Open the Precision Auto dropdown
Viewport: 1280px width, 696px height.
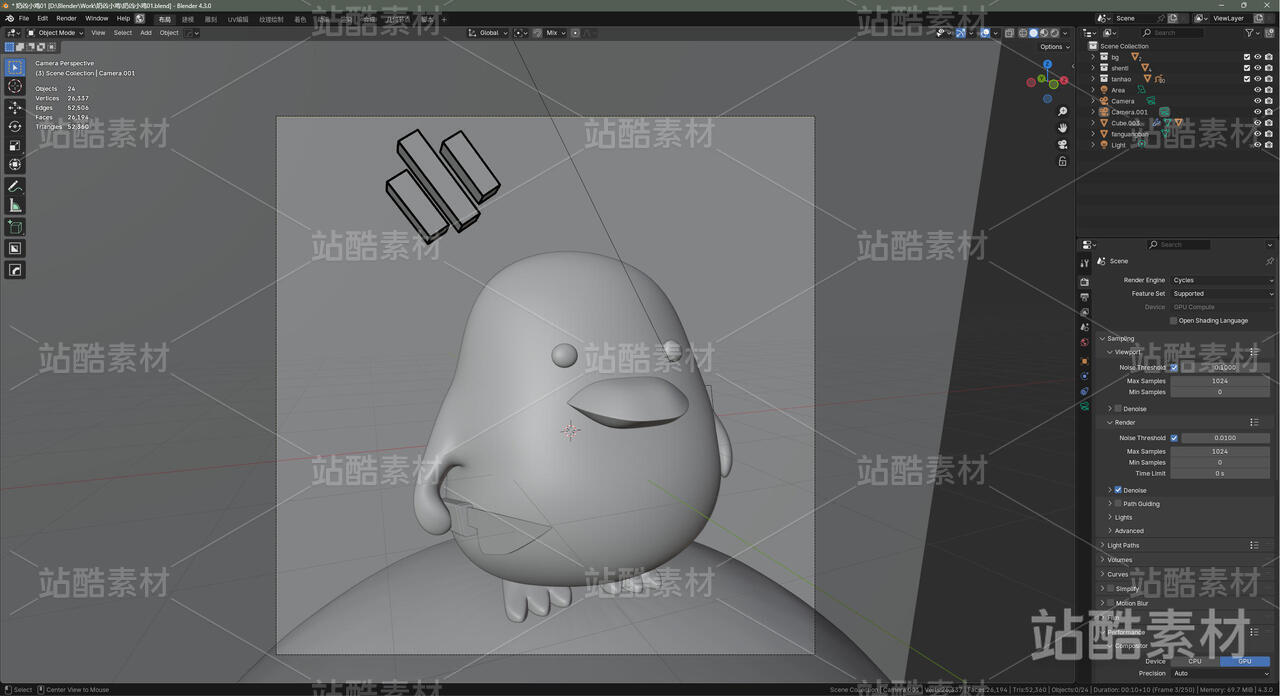point(1220,673)
